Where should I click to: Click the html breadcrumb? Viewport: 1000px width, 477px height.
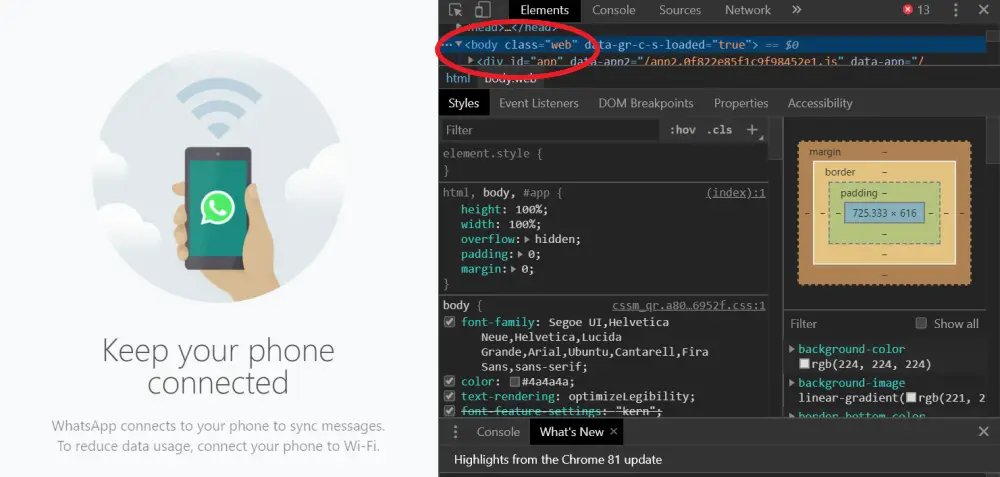point(458,78)
